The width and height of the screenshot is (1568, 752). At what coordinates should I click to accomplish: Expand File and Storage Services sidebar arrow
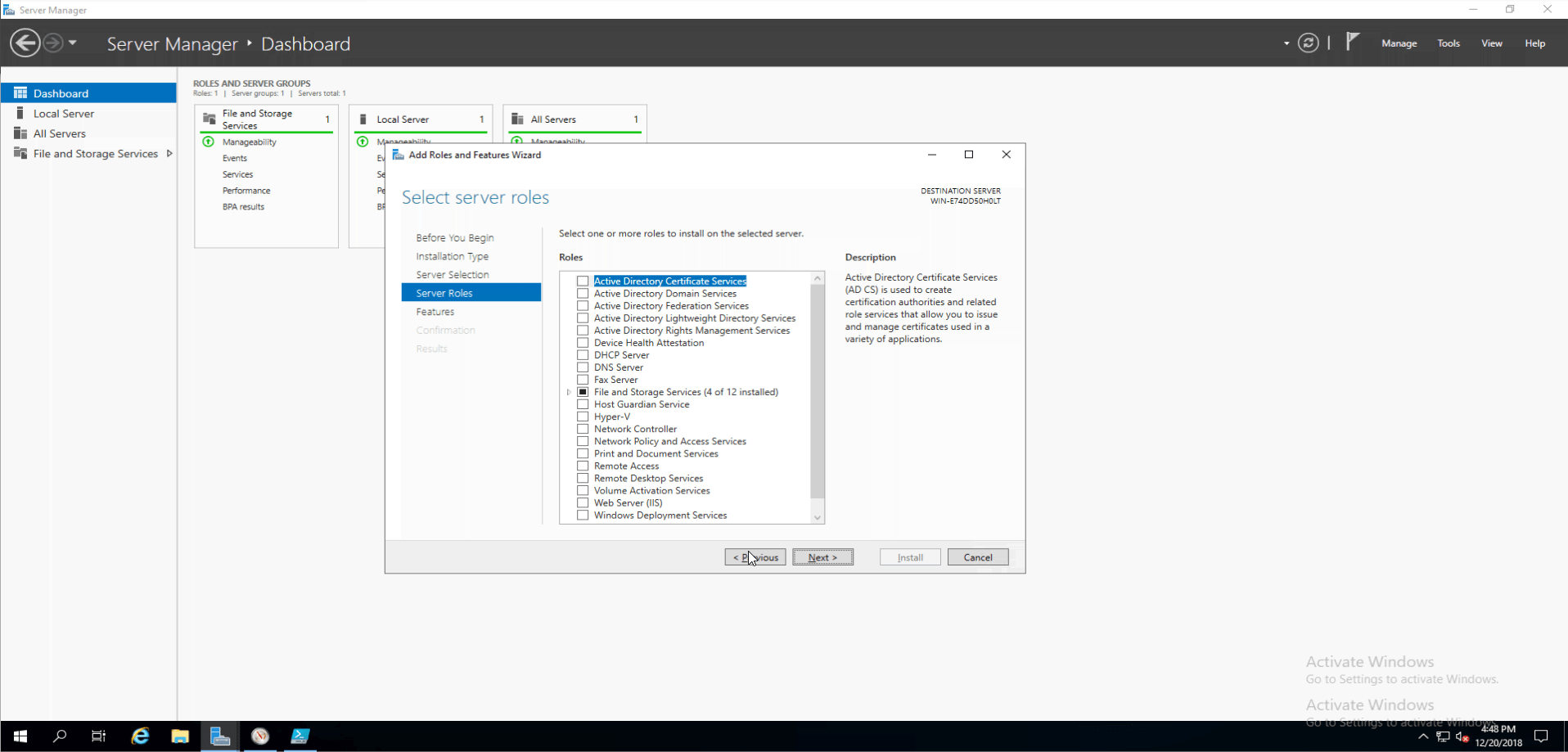click(169, 153)
